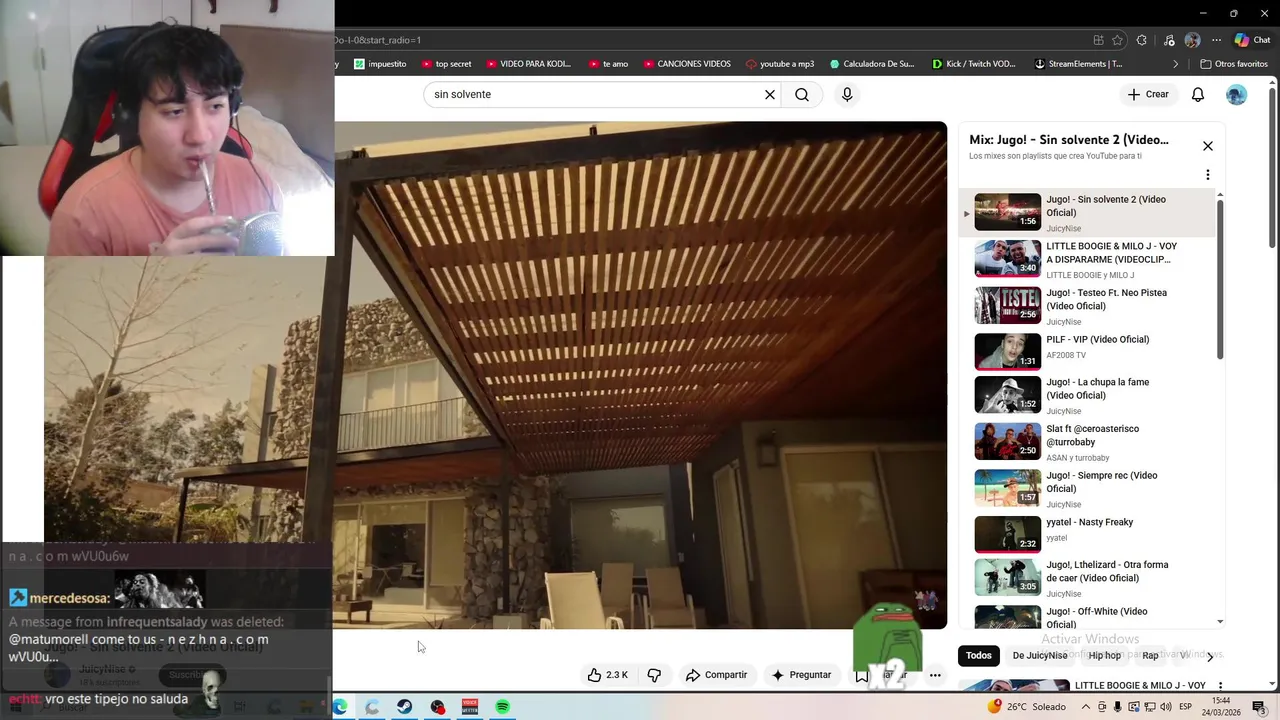Screen dimensions: 1280x720
Task: Open Windows notification center icon
Action: pos(1259,707)
